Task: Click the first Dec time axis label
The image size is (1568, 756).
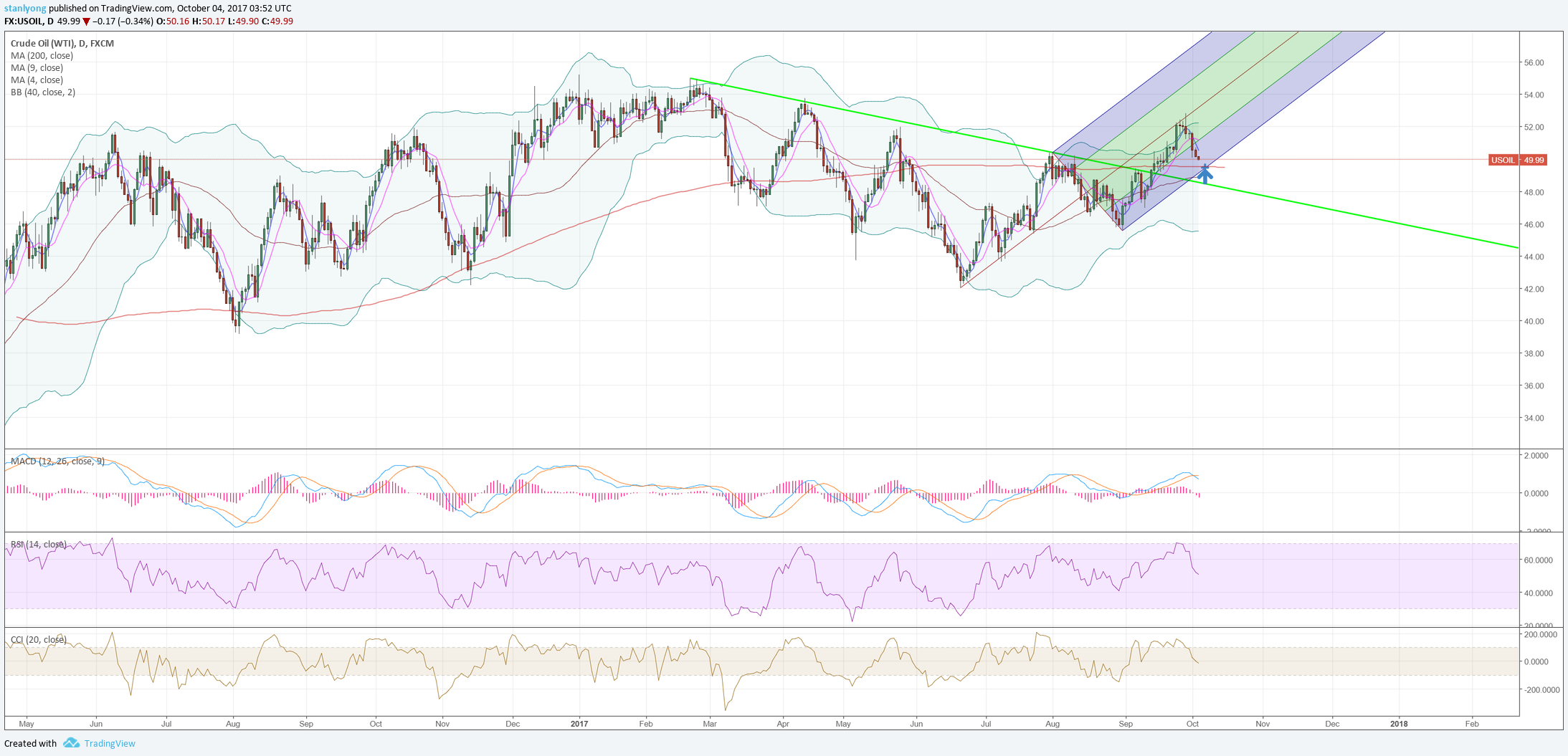Action: [513, 724]
